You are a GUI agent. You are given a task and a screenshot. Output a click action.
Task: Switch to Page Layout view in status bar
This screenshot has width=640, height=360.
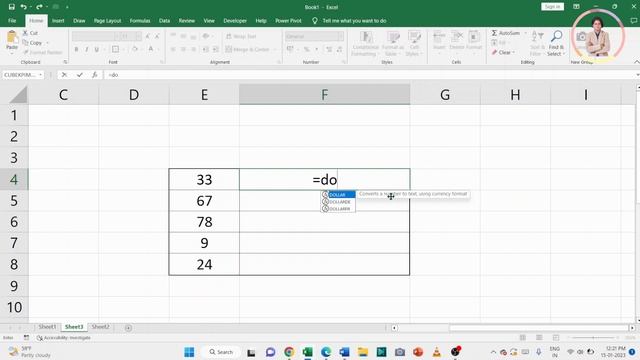point(539,338)
